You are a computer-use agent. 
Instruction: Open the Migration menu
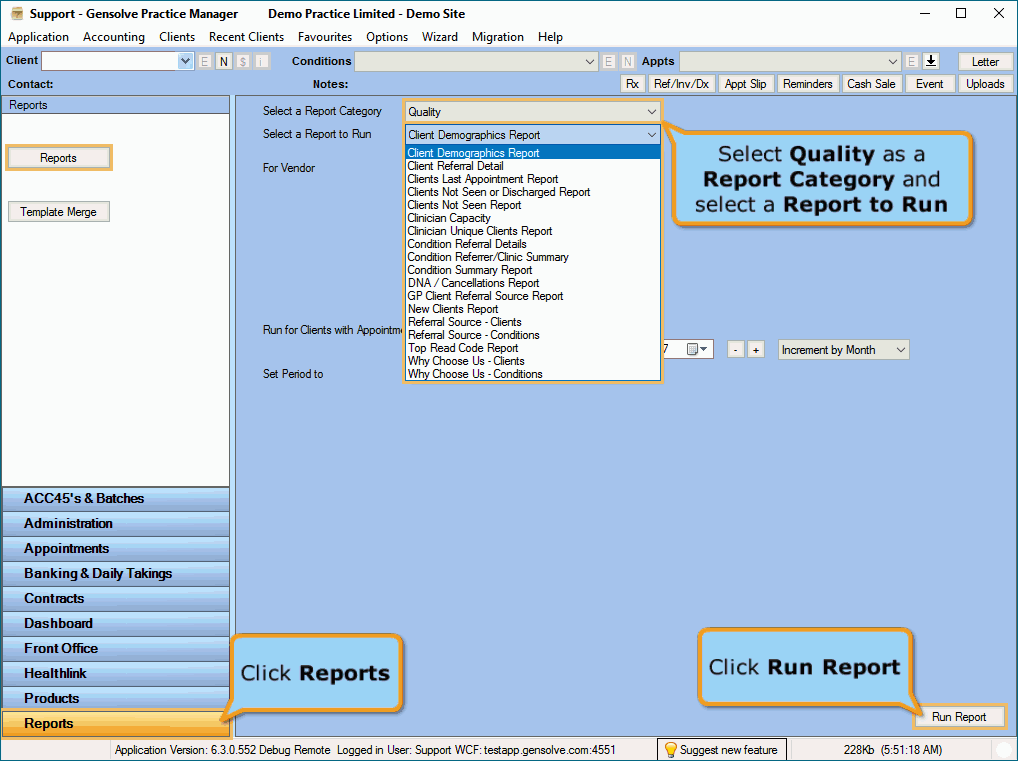click(x=497, y=37)
